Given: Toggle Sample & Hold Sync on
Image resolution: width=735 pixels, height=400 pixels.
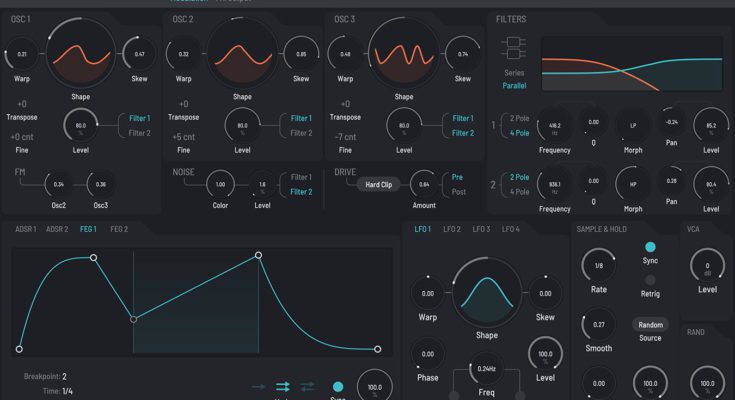Looking at the screenshot, I should click(650, 246).
